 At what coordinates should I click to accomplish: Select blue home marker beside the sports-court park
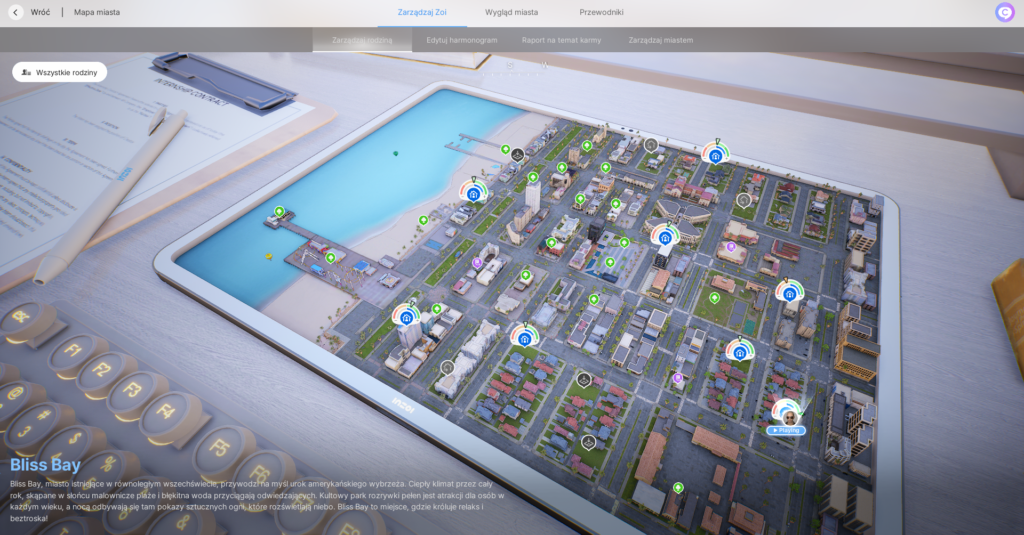(790, 293)
